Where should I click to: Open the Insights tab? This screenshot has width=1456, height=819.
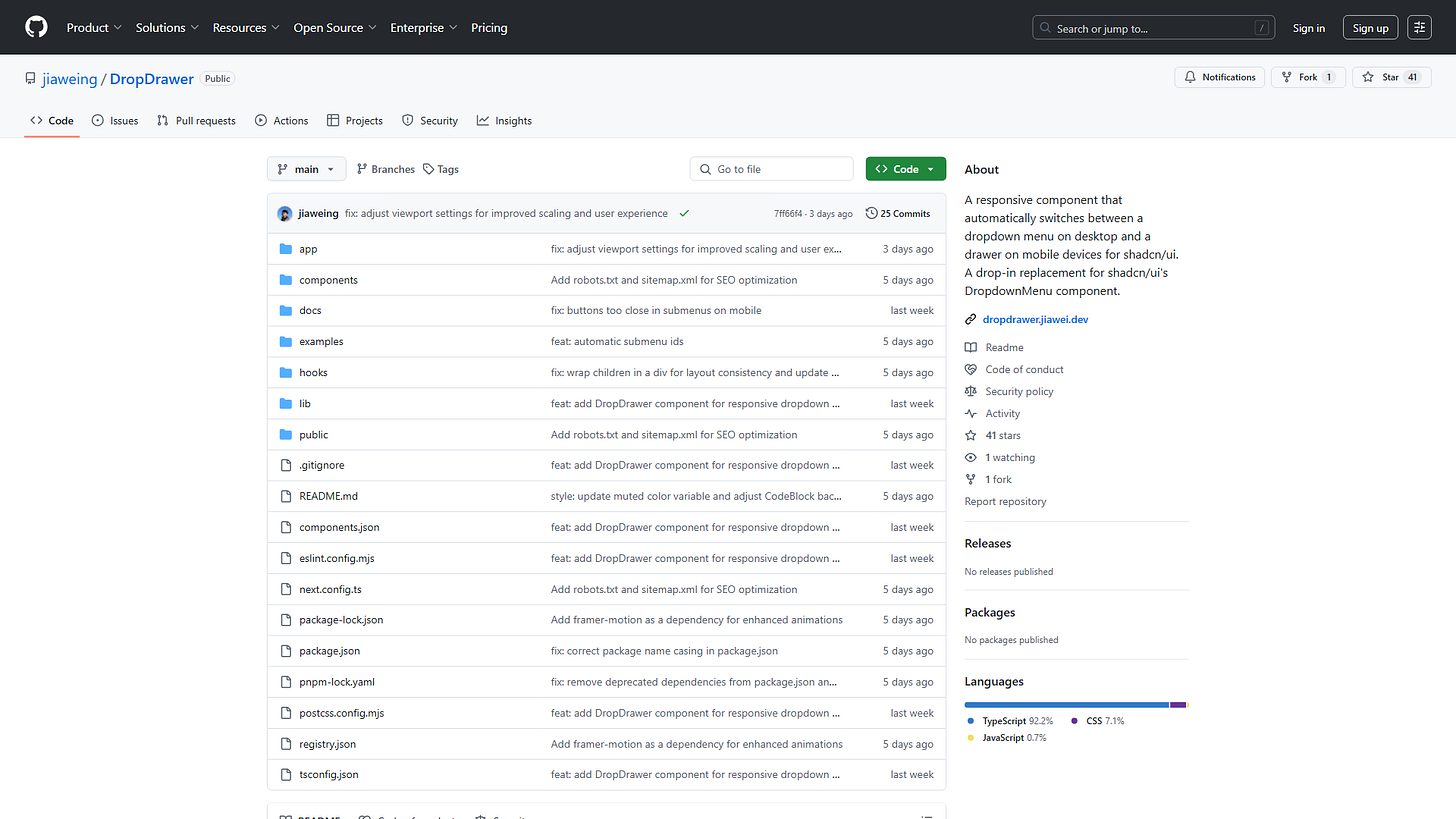[x=504, y=120]
